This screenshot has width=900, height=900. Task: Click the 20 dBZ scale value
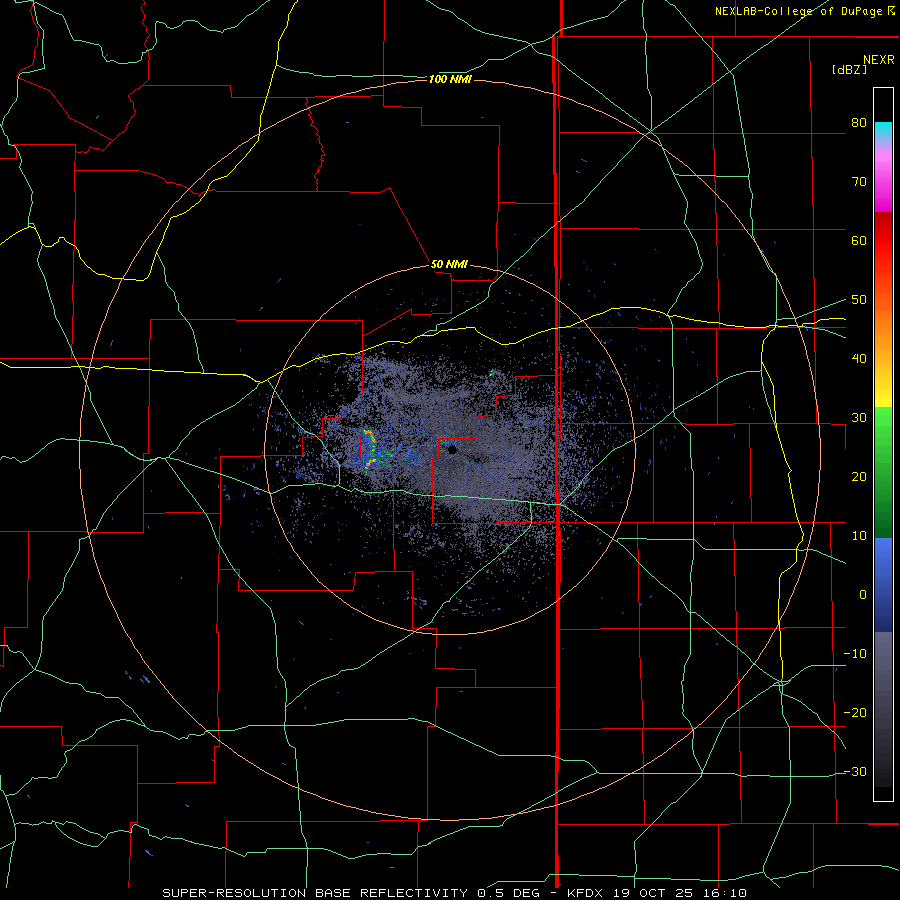pos(859,477)
